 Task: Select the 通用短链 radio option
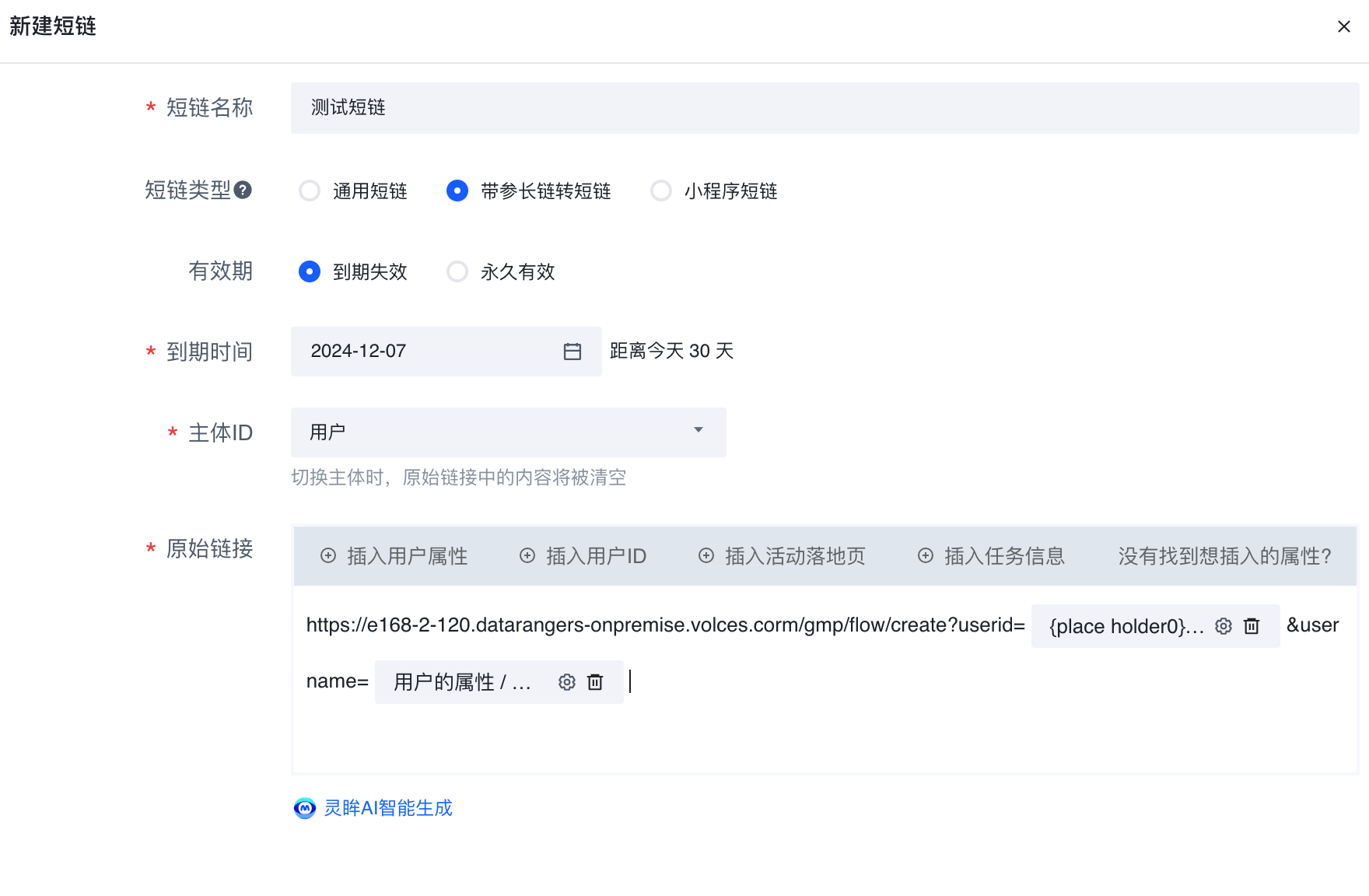point(310,191)
